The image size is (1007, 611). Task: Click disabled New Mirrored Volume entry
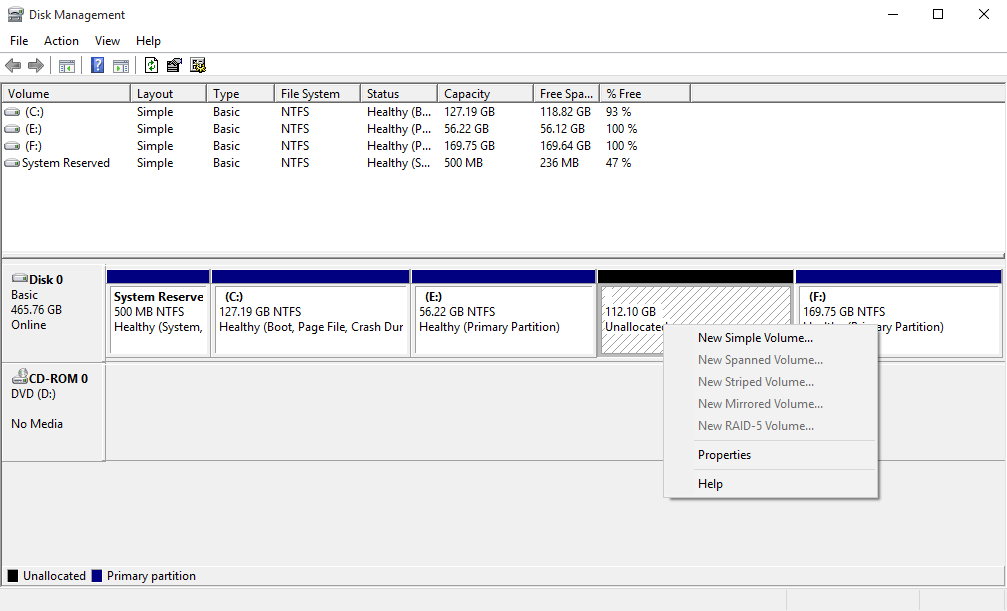point(771,403)
